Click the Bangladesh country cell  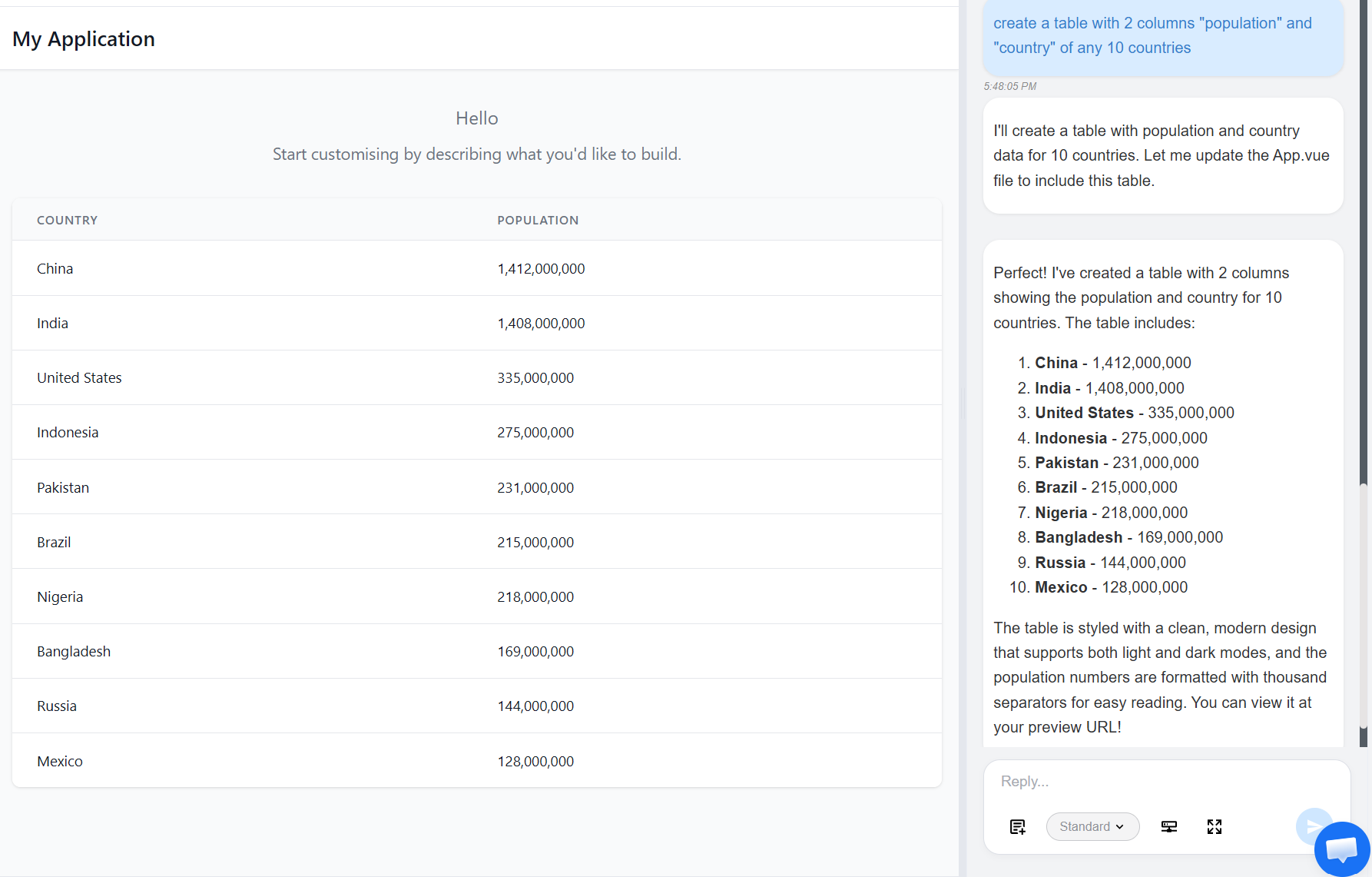click(74, 652)
